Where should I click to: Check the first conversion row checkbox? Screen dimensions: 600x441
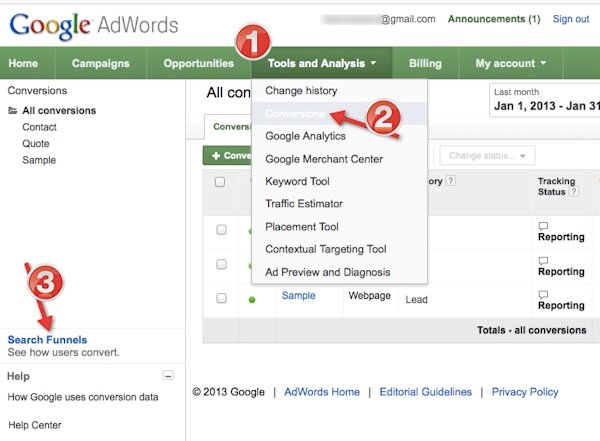[221, 230]
